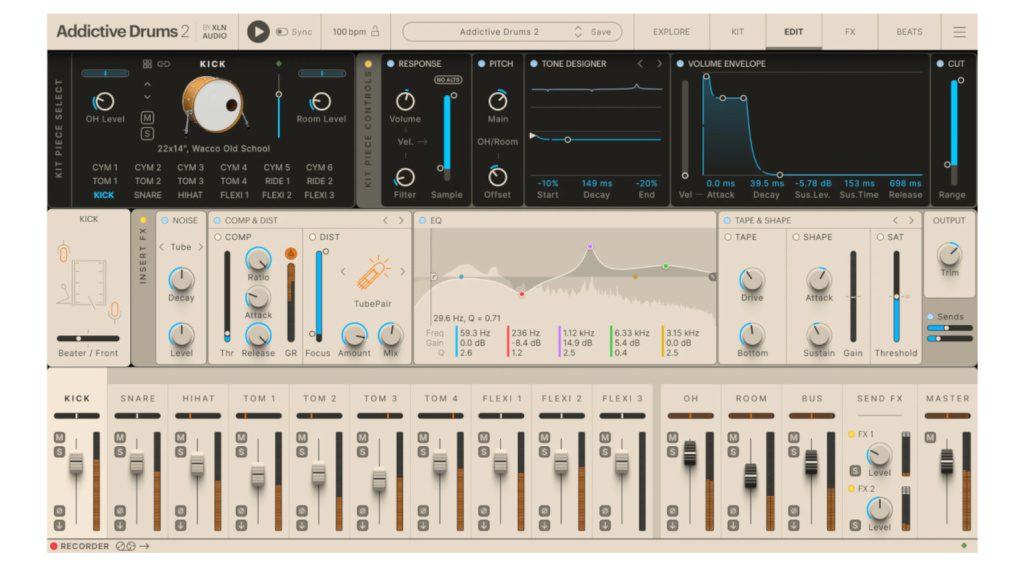Mute the kick with the M button near the drum image
Viewport: 1024px width, 565px height.
[147, 118]
